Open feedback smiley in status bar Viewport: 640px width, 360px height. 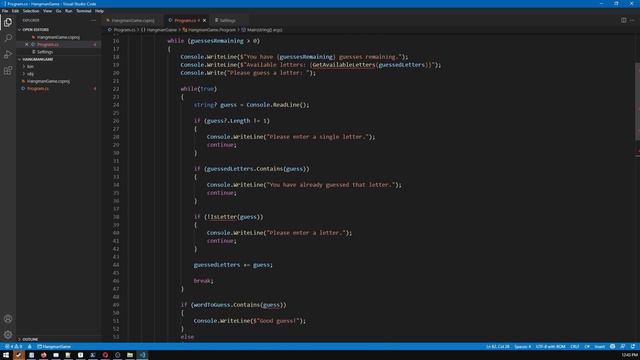pos(612,347)
